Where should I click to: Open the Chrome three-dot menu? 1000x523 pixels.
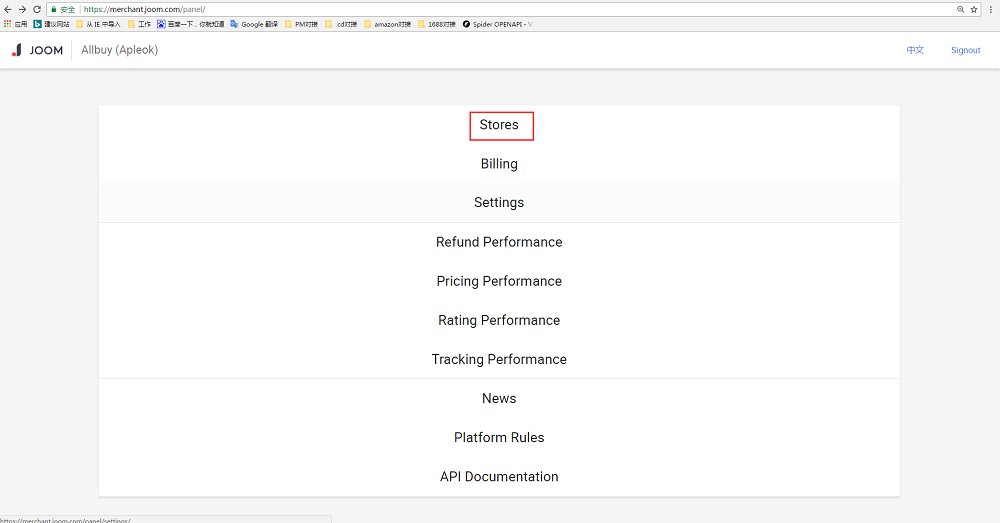pyautogui.click(x=990, y=9)
